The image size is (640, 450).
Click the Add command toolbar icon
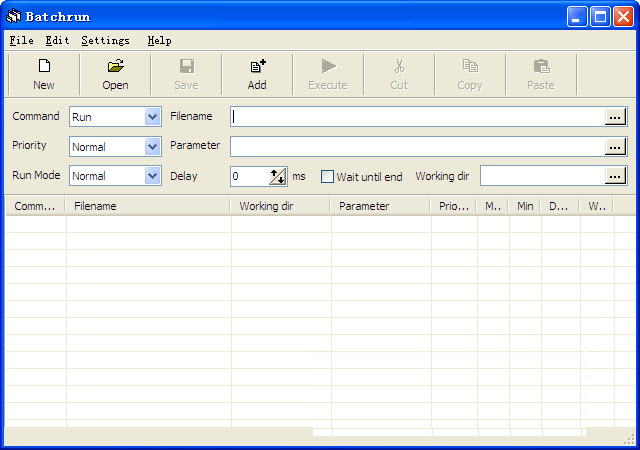coord(257,67)
